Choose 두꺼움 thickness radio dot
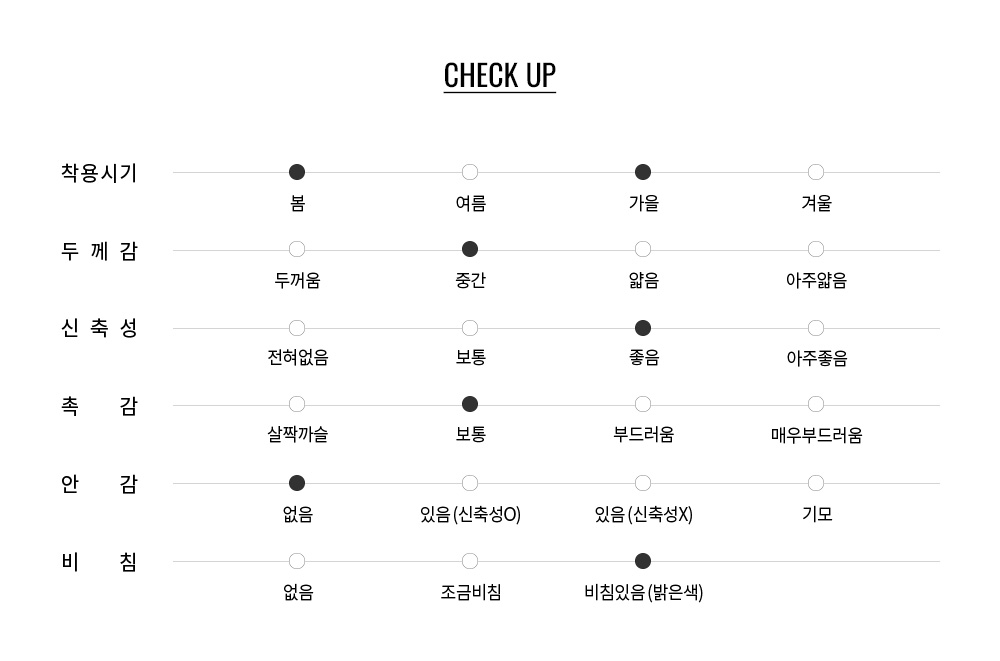The image size is (1000, 661). pos(297,249)
